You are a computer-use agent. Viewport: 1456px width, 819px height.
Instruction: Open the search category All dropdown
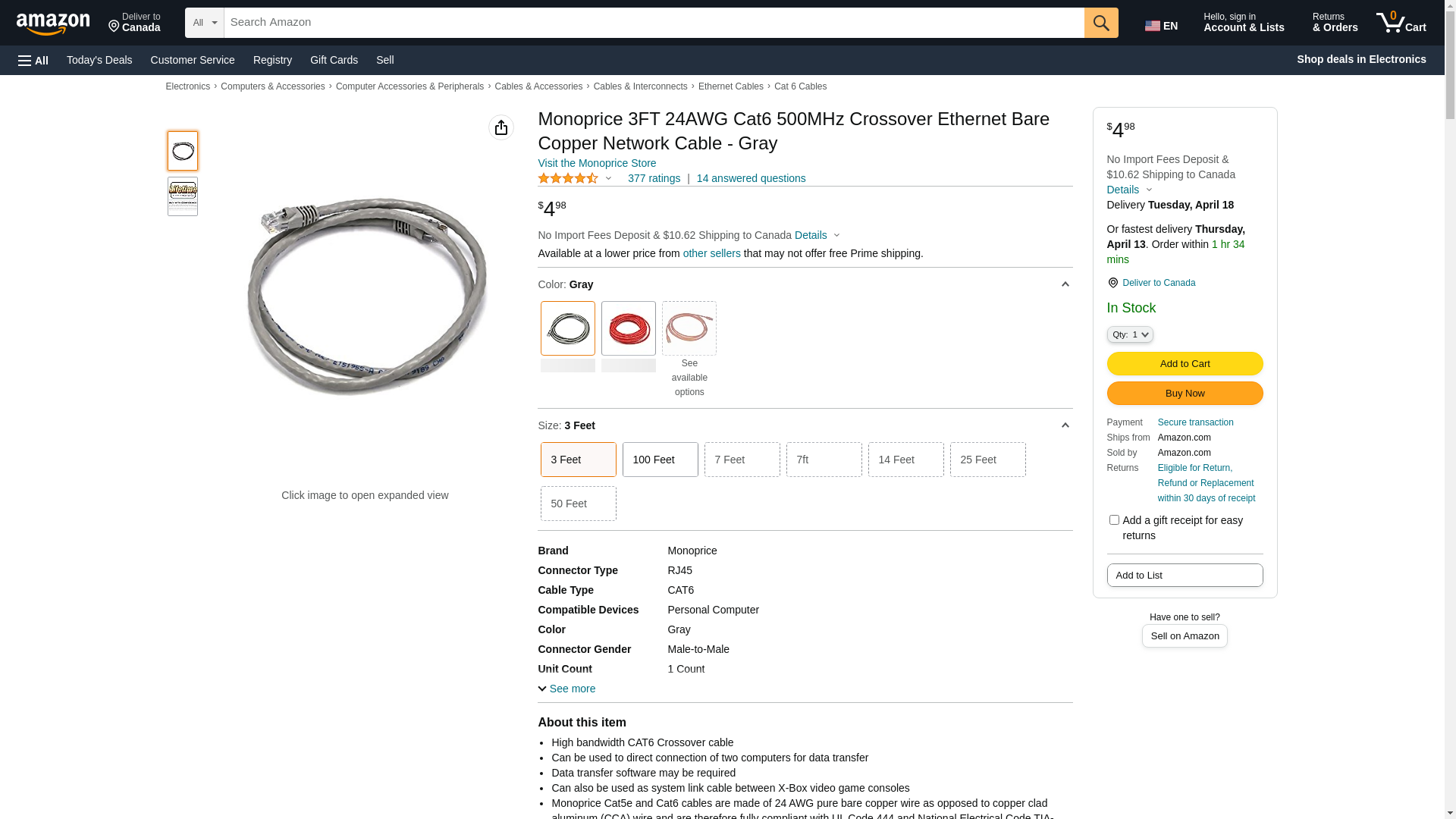point(204,23)
